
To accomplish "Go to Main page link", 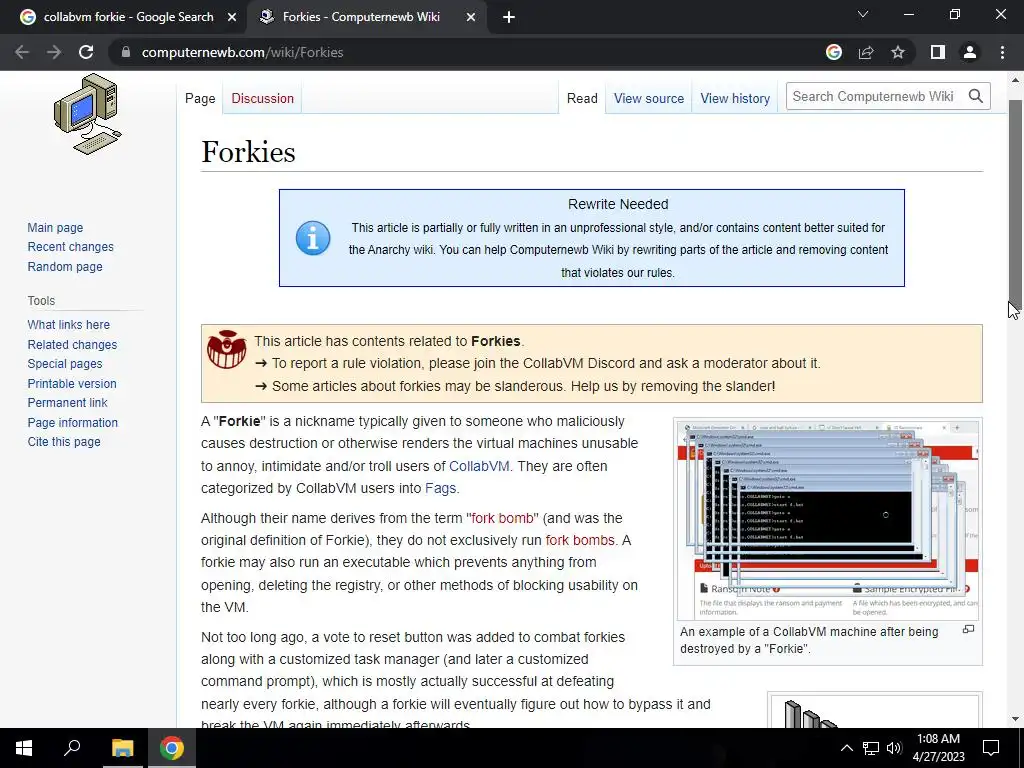I will [x=56, y=227].
